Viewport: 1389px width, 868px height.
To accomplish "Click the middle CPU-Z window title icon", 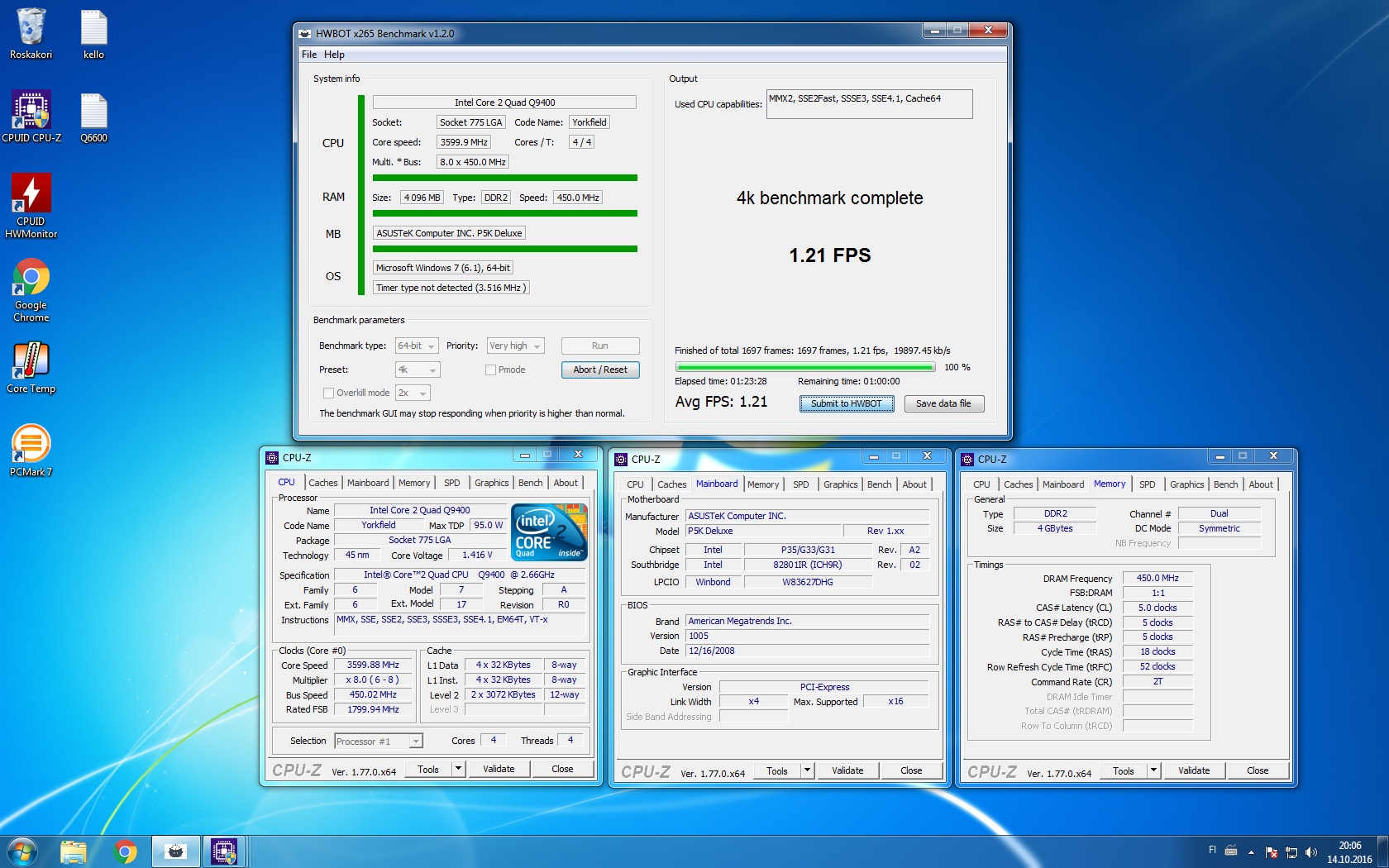I will pyautogui.click(x=621, y=459).
